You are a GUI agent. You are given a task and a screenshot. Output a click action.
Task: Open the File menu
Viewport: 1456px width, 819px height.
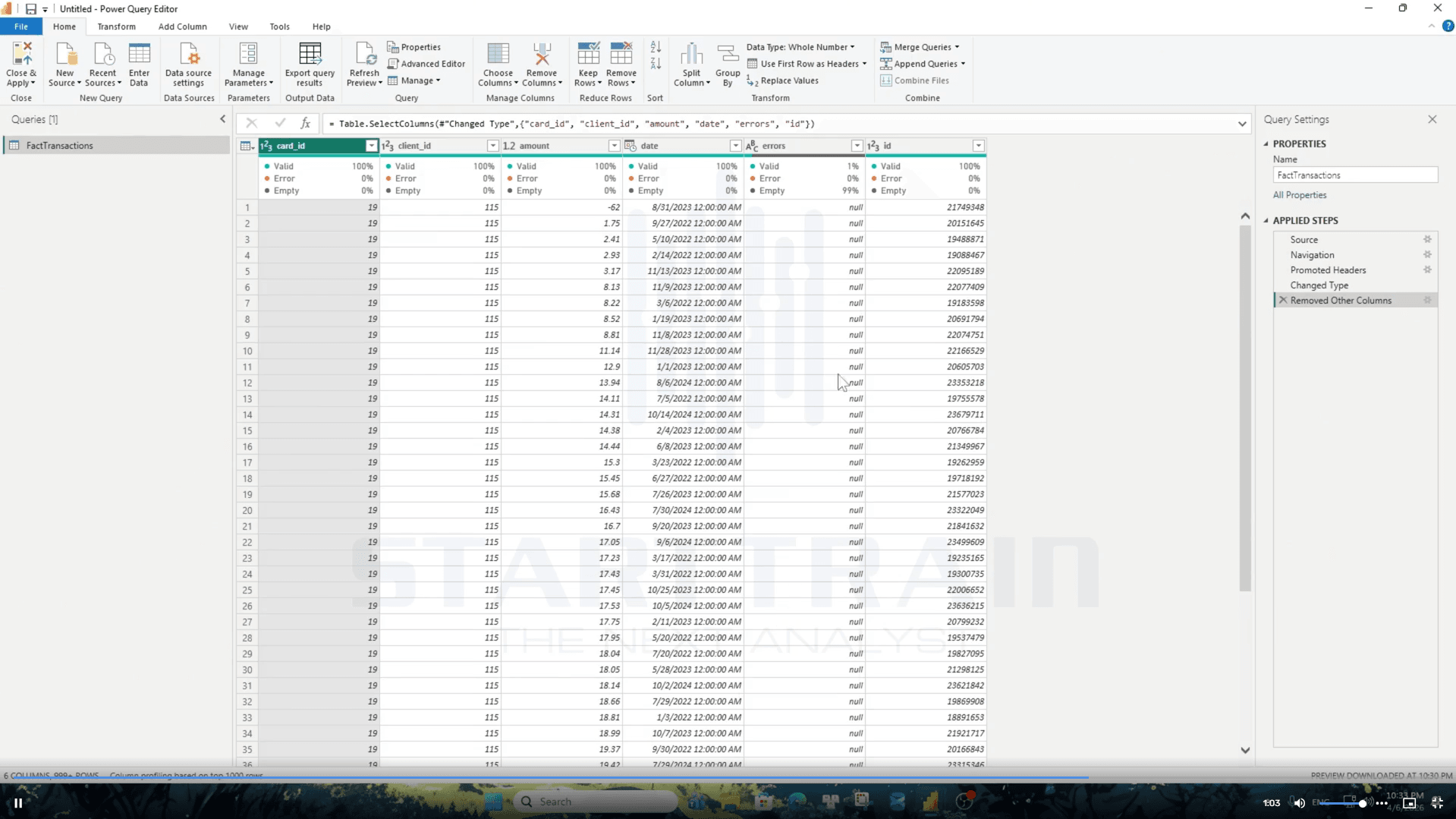[x=21, y=27]
